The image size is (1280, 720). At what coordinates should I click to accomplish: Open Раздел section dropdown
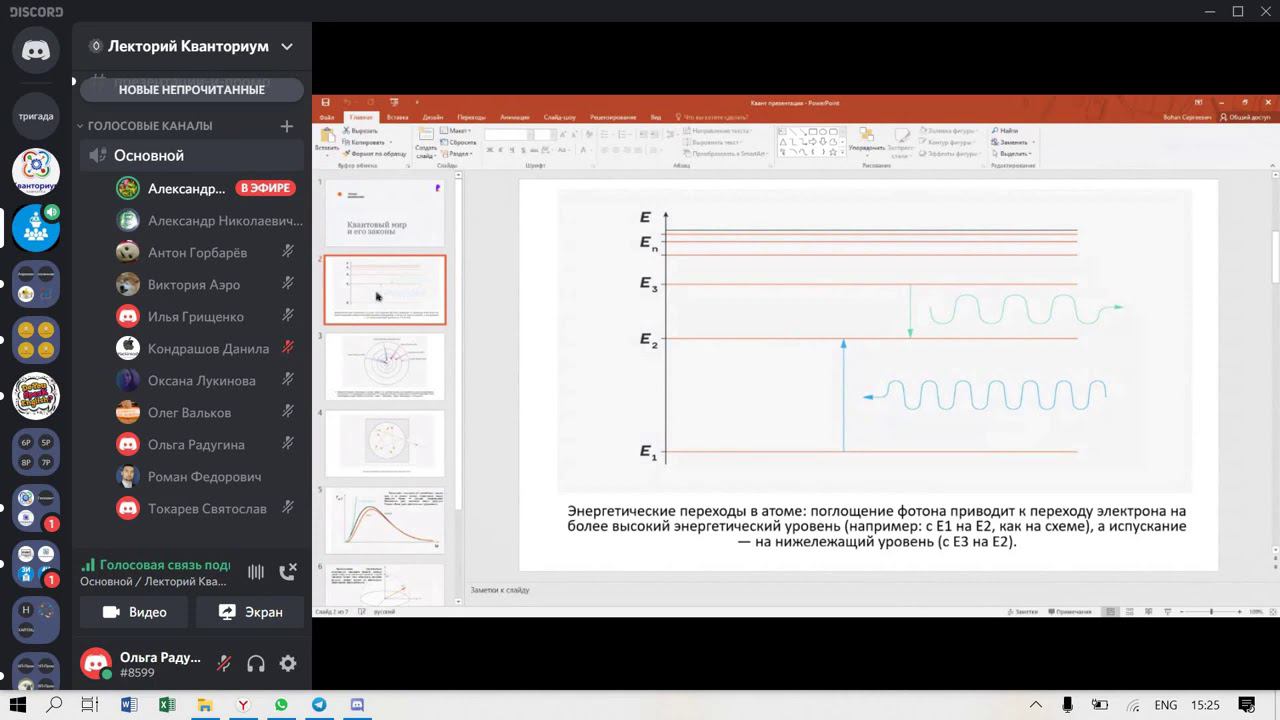(x=457, y=154)
